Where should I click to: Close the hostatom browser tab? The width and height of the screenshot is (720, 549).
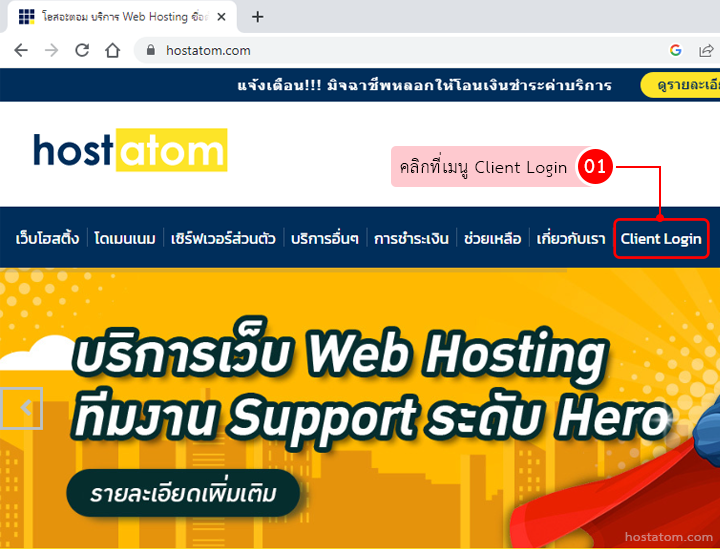point(221,17)
